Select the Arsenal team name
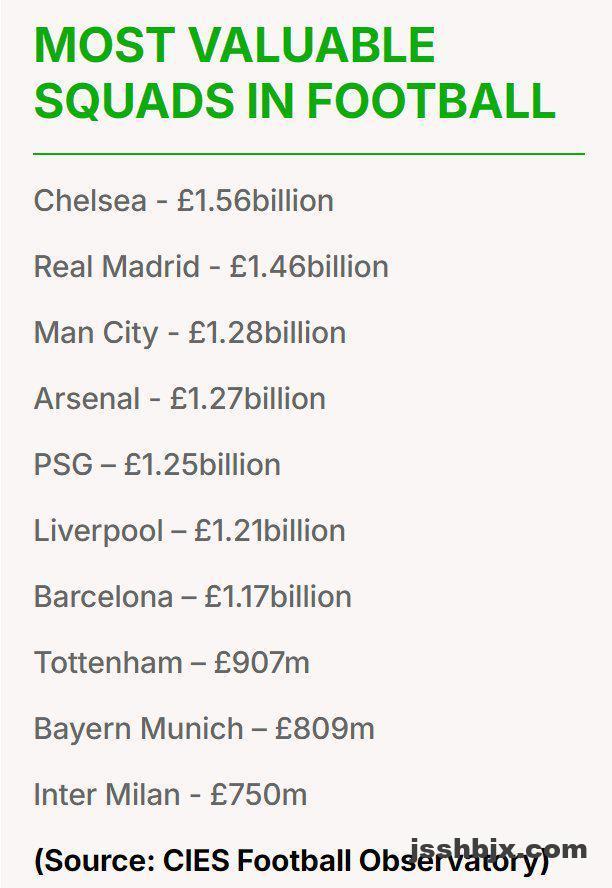Image resolution: width=612 pixels, height=888 pixels. 87,399
